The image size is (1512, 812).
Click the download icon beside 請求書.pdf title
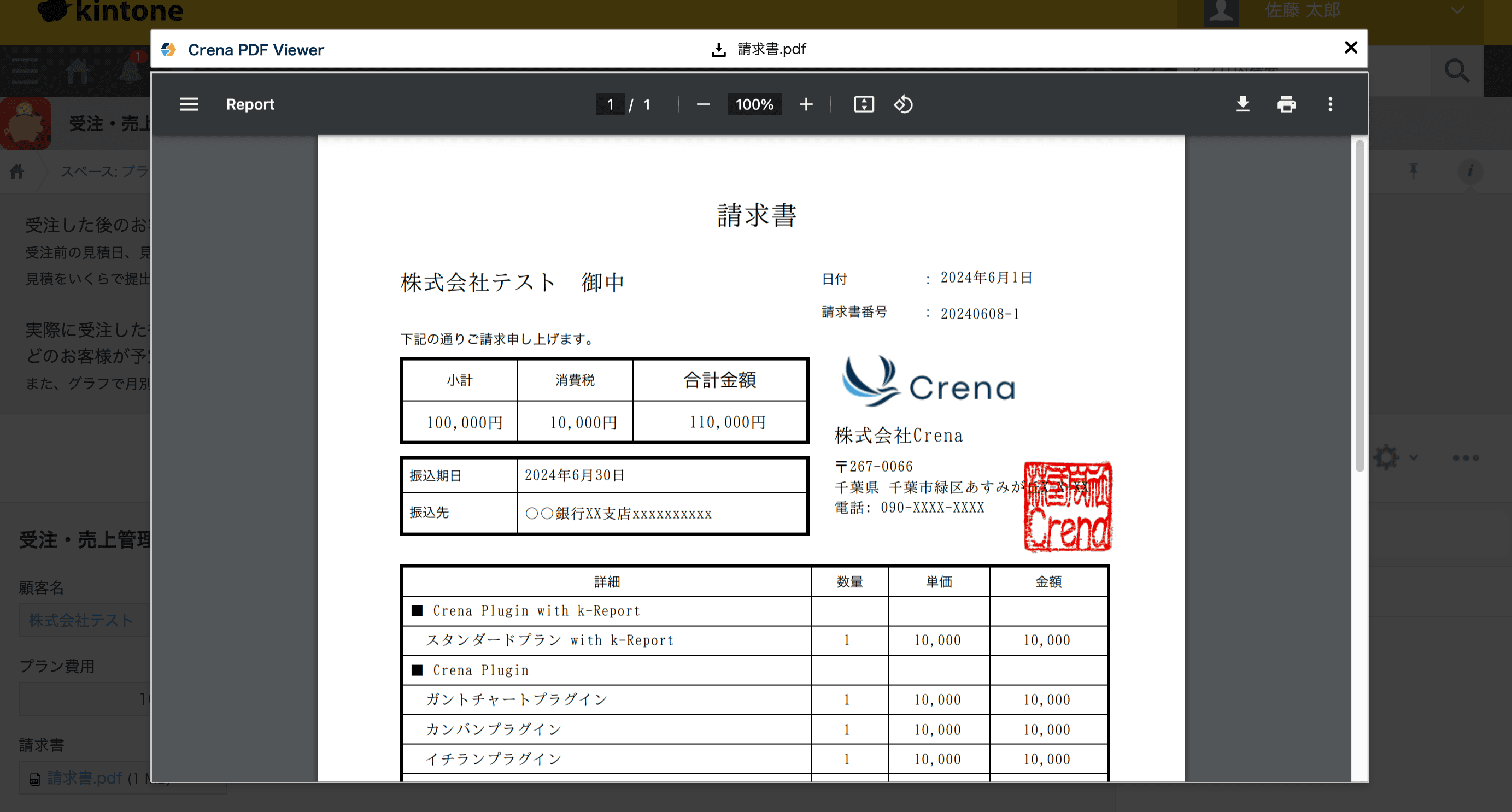coord(718,50)
